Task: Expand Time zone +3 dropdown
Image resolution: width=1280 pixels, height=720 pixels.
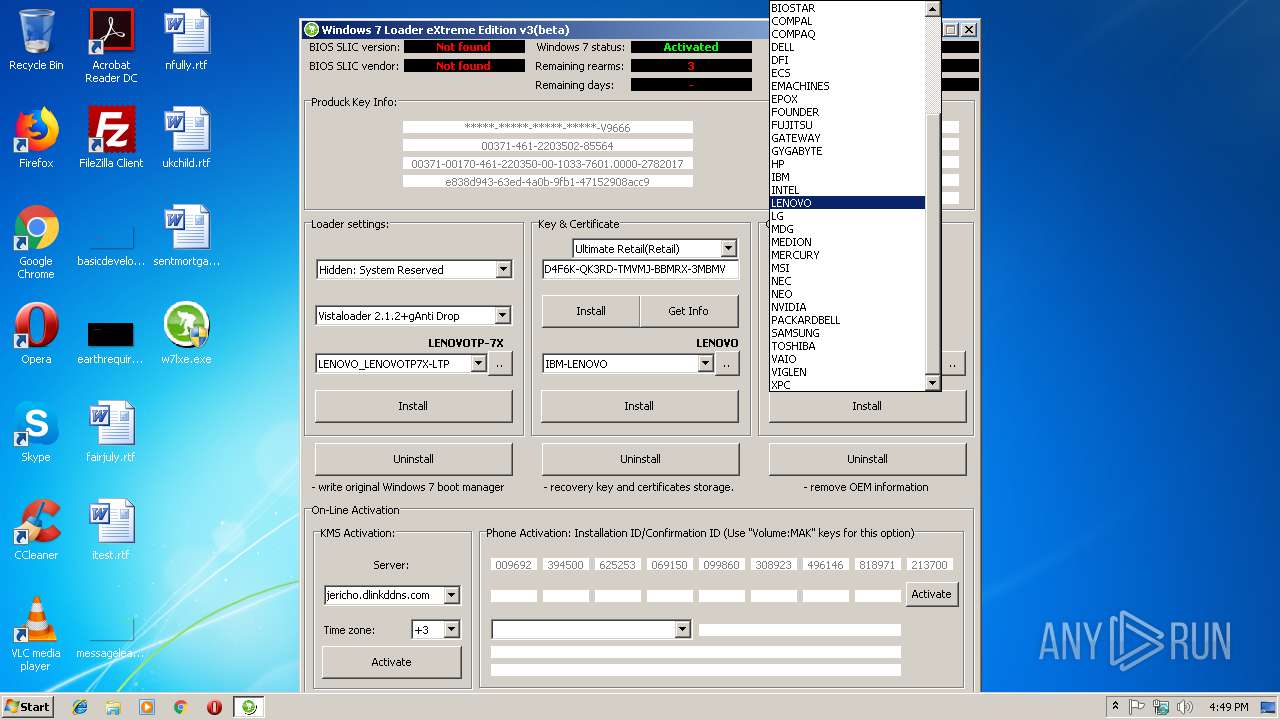Action: point(451,630)
